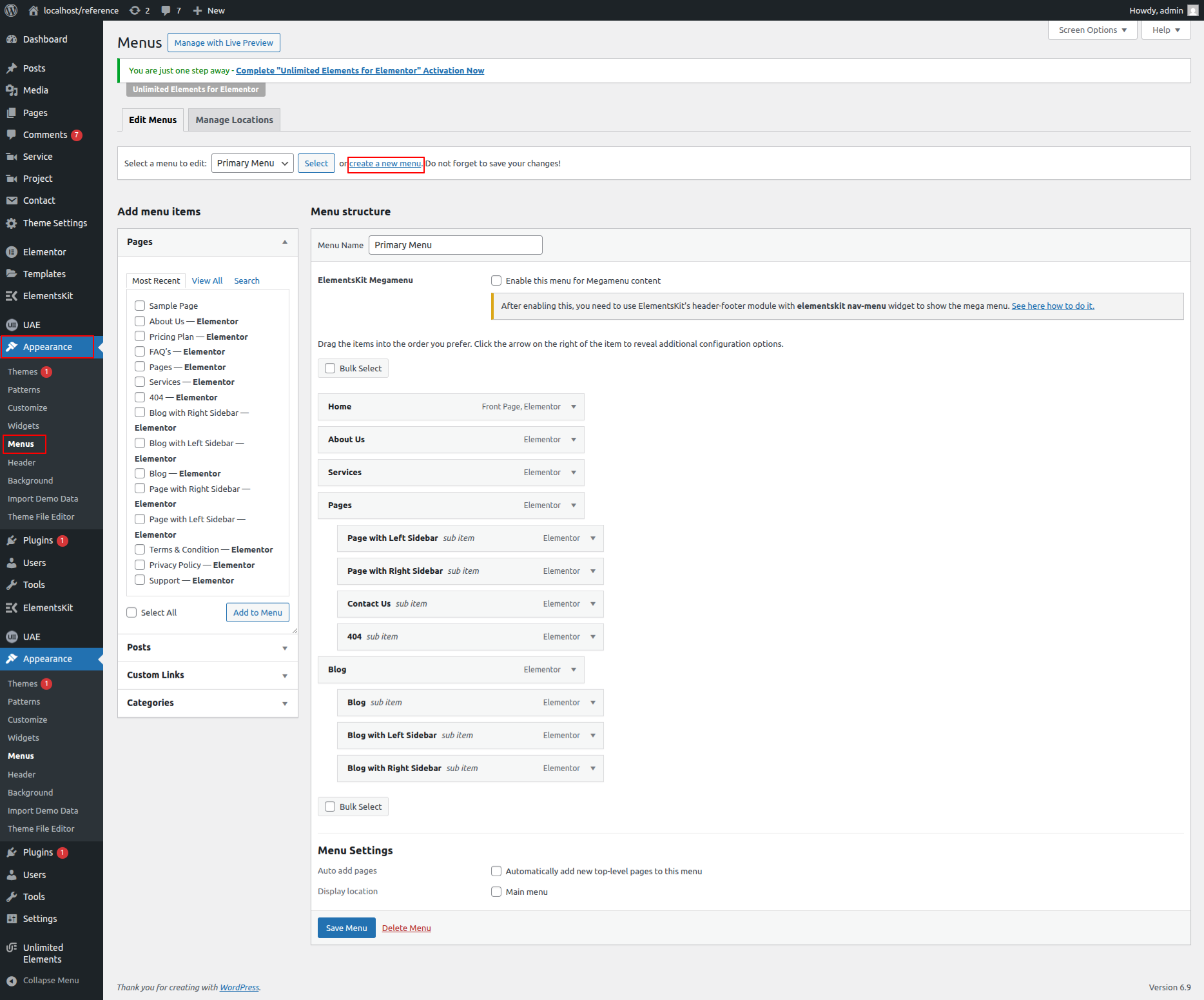Check About Us — Elementor page checkbox

pyautogui.click(x=140, y=321)
